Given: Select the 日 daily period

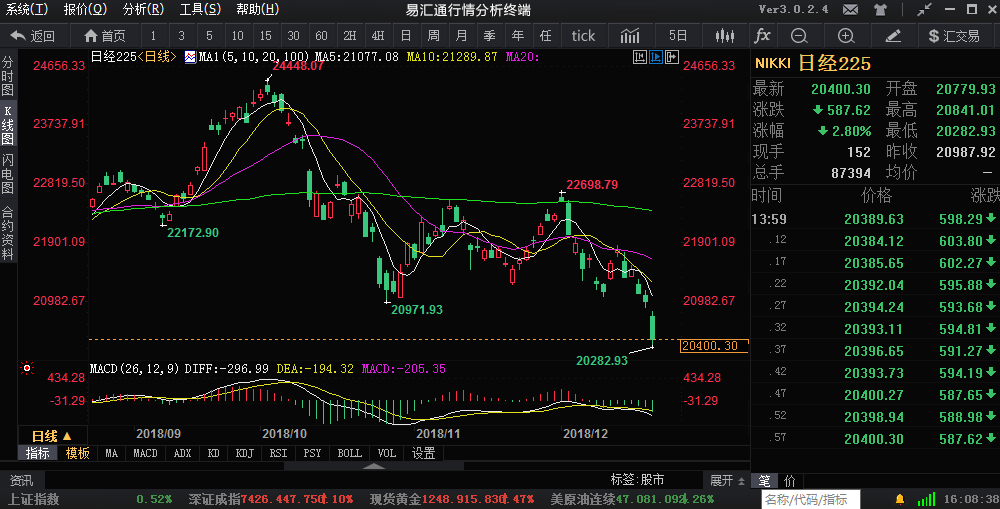Looking at the screenshot, I should (406, 36).
